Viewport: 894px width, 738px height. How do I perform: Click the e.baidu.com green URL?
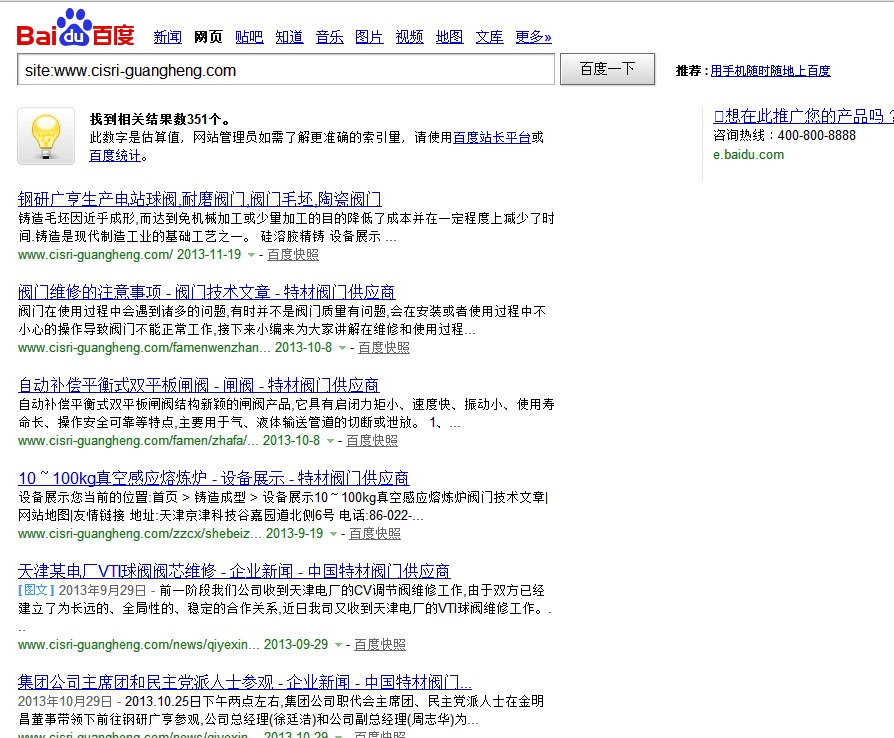749,155
